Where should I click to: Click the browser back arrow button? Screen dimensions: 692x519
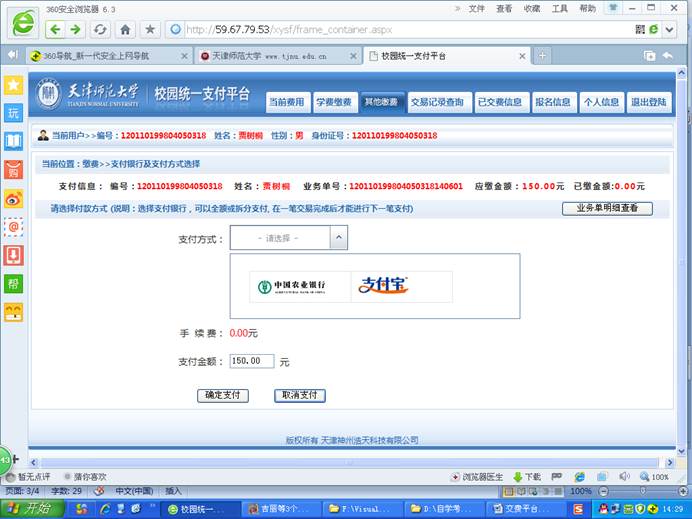click(55, 30)
